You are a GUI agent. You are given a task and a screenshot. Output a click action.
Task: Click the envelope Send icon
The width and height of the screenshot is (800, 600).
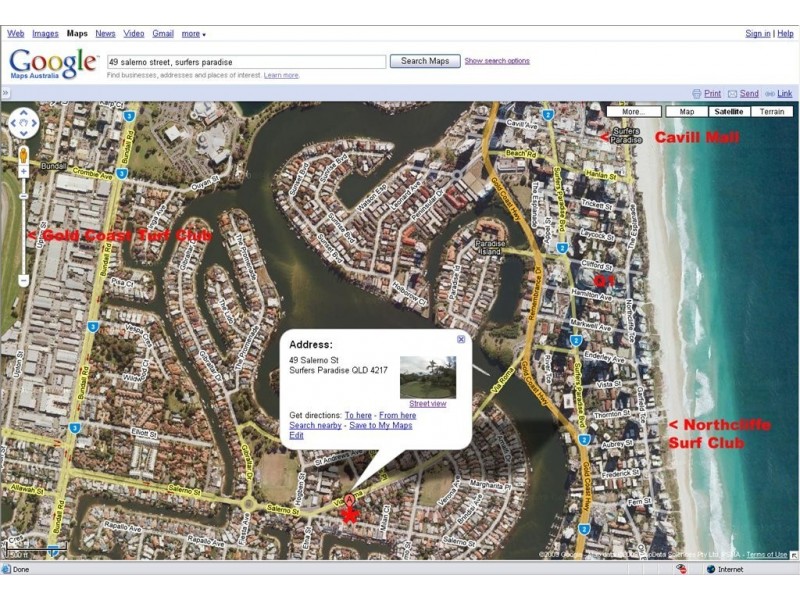tap(732, 94)
